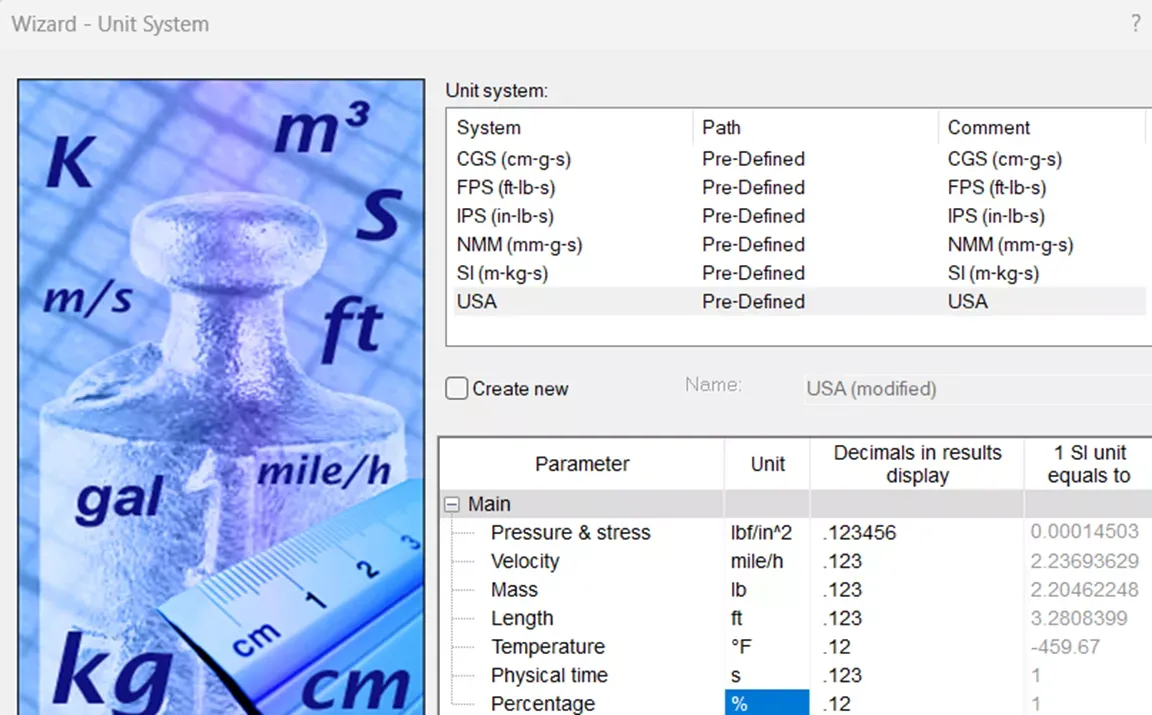Click the 1 SI unit equals to header

pyautogui.click(x=1089, y=464)
